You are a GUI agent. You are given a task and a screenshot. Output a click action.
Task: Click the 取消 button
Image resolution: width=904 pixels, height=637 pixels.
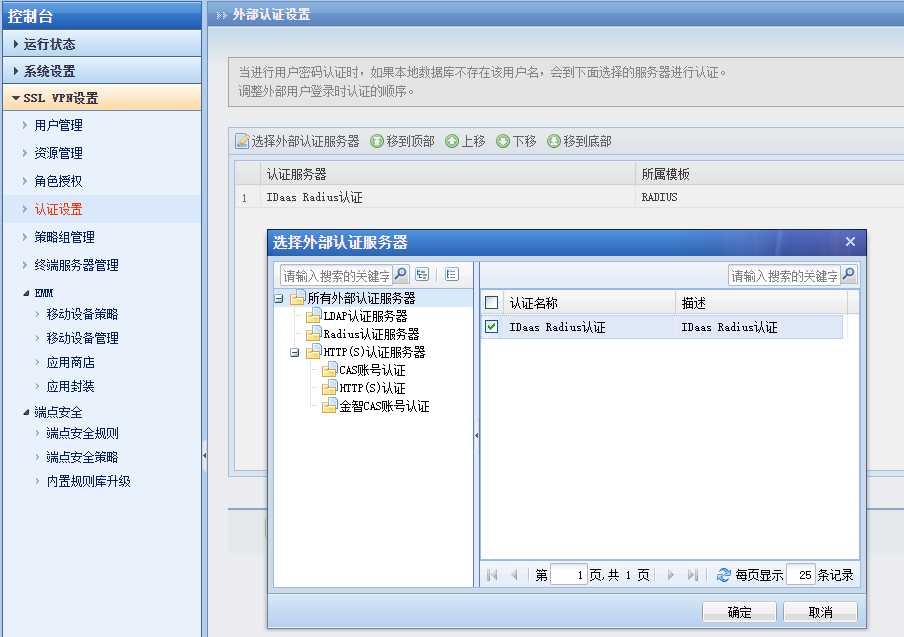[820, 612]
